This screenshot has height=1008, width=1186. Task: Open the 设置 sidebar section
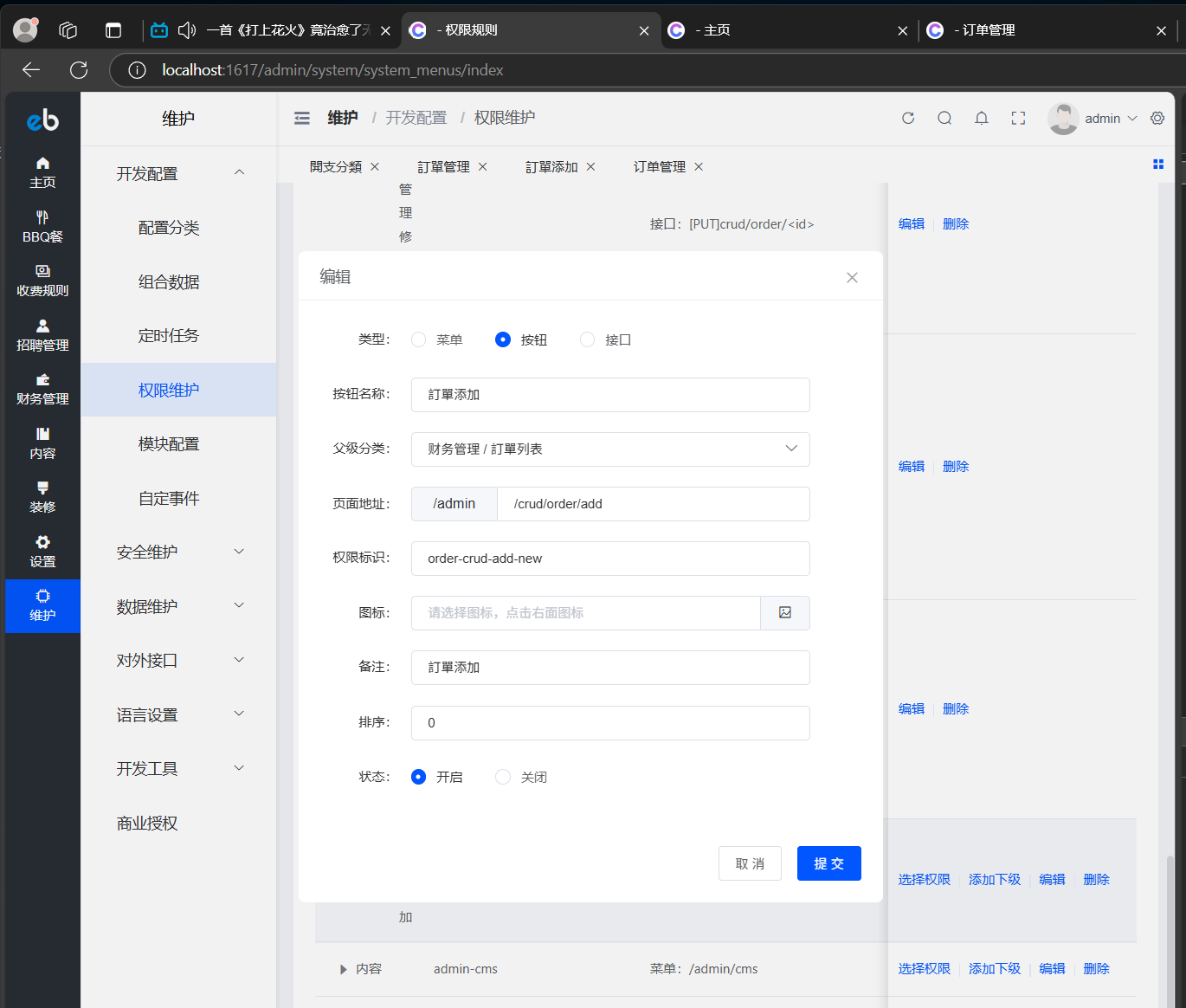(x=42, y=552)
